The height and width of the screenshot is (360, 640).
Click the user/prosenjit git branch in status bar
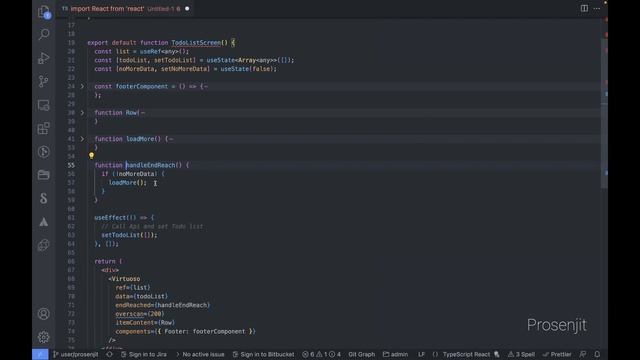(76, 354)
